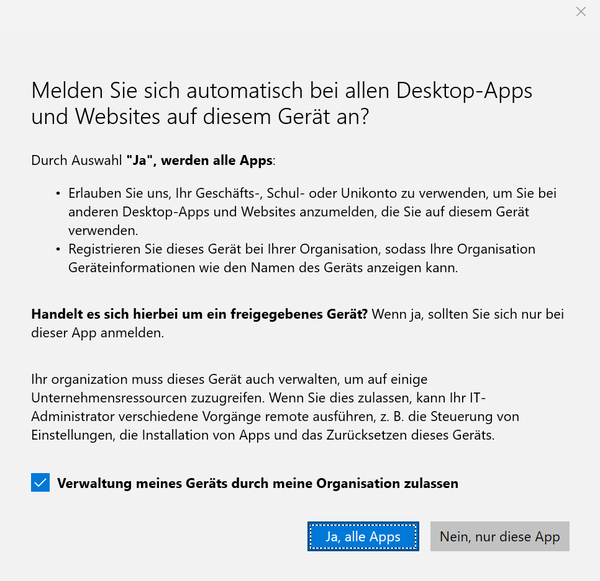
Task: Uncheck the device management checkbox
Action: tap(40, 483)
